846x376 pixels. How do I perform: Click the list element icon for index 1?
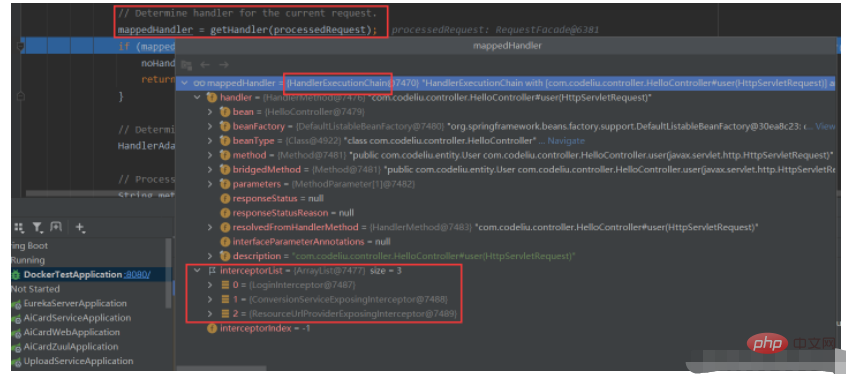point(225,299)
